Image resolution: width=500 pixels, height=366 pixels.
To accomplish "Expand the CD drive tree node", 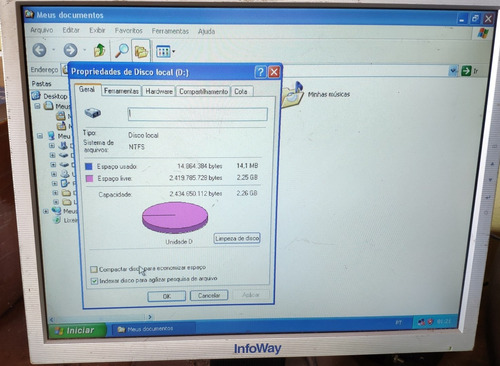I will pyautogui.click(x=54, y=174).
